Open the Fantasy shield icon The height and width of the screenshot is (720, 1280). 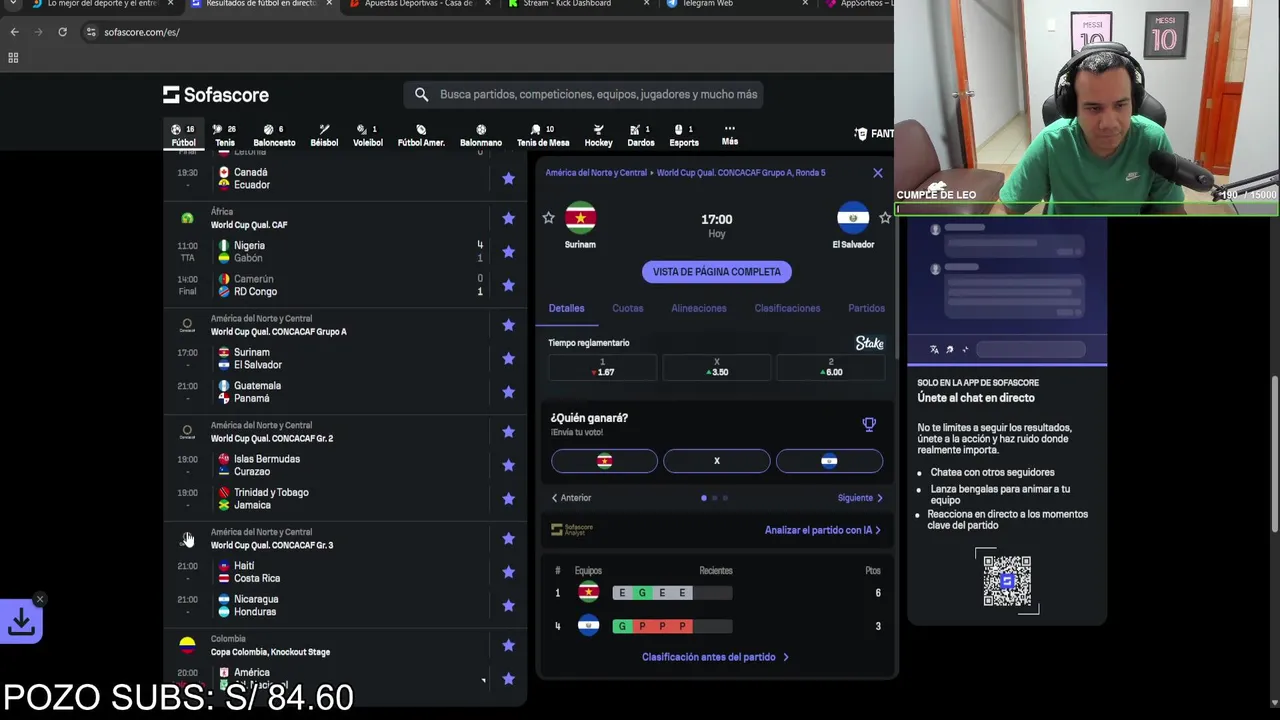pos(861,133)
